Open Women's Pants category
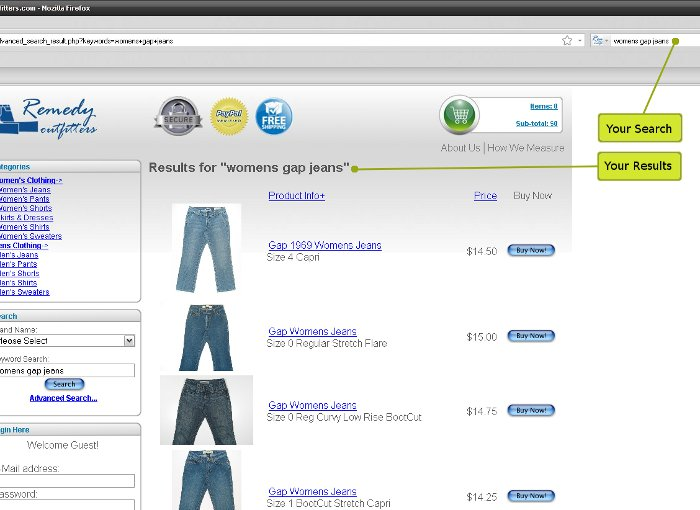This screenshot has width=700, height=510. (24, 199)
